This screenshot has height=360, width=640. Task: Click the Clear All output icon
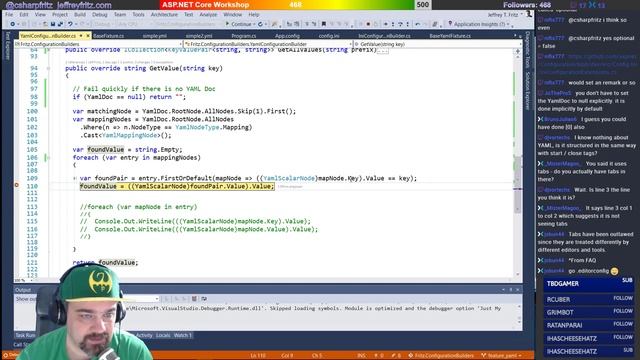click(x=194, y=299)
